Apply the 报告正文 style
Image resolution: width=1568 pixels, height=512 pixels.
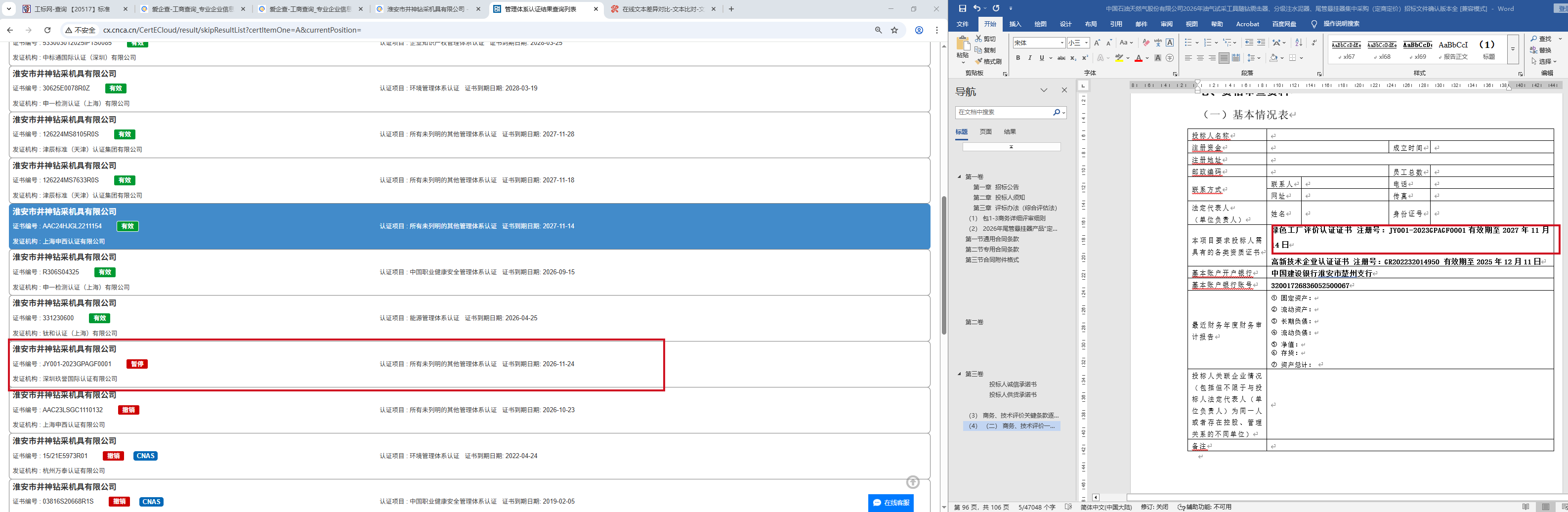coord(1453,49)
